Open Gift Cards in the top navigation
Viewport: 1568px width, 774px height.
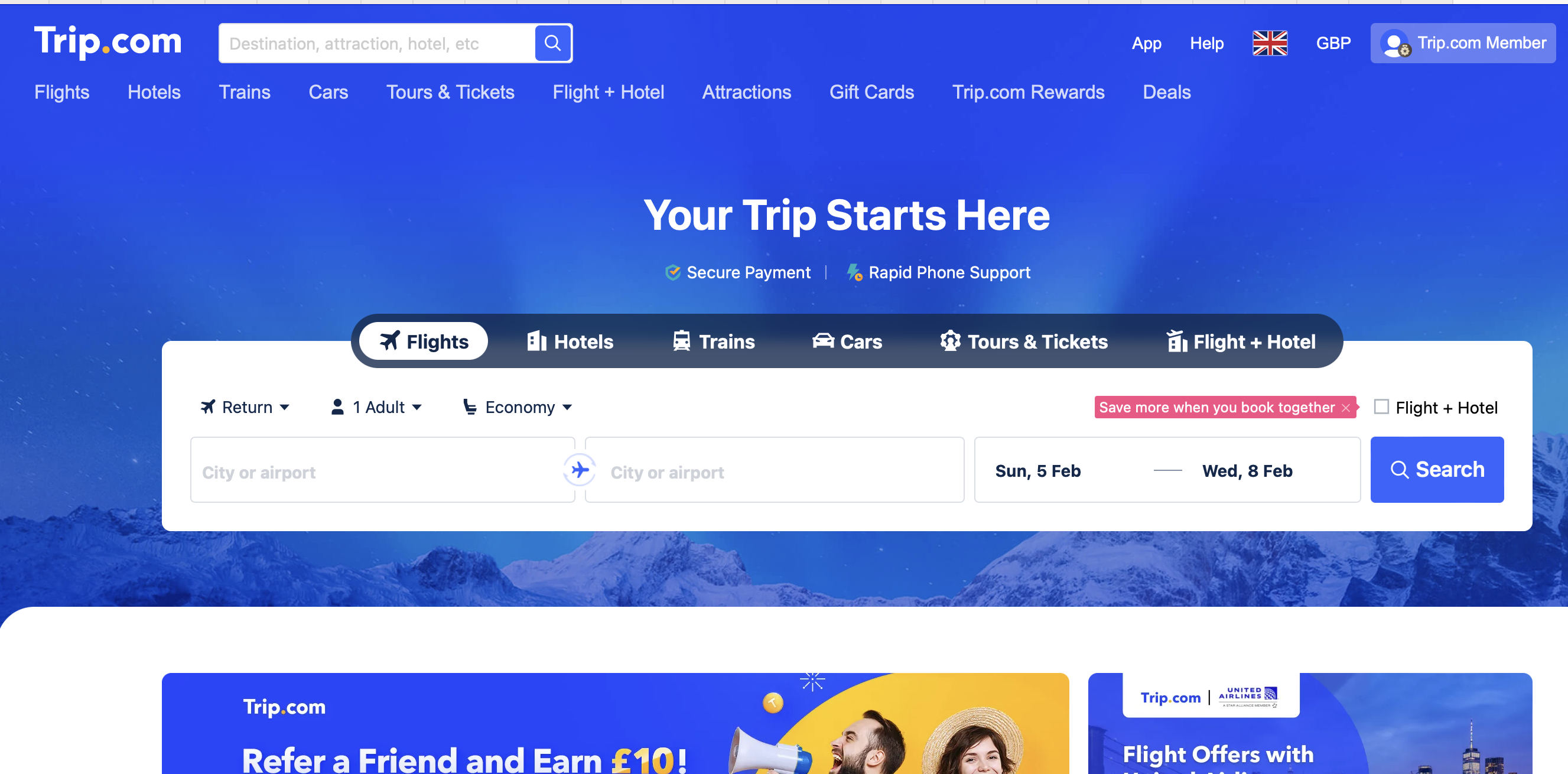(871, 93)
